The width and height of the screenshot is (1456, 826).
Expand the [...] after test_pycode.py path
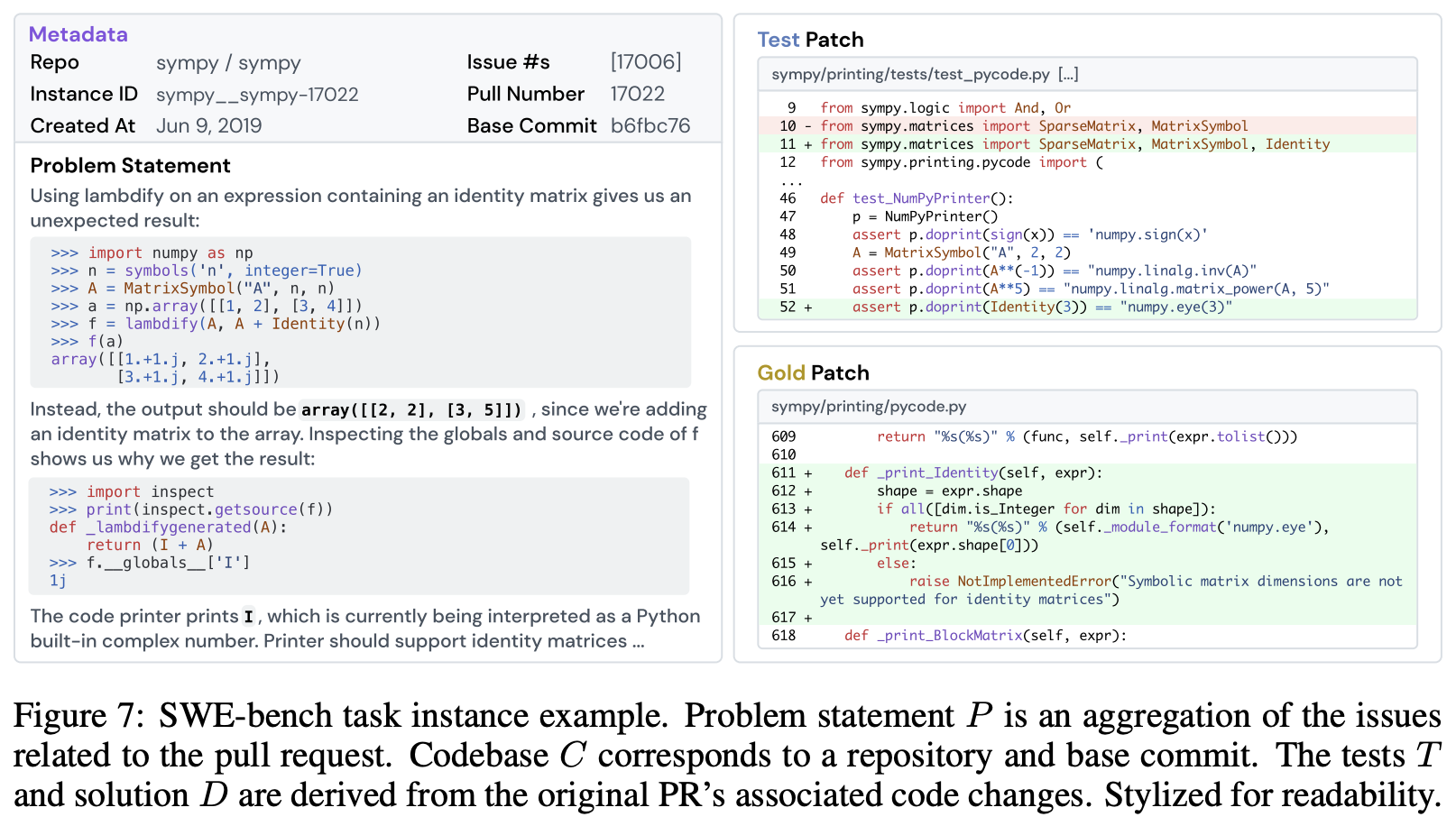1068,75
